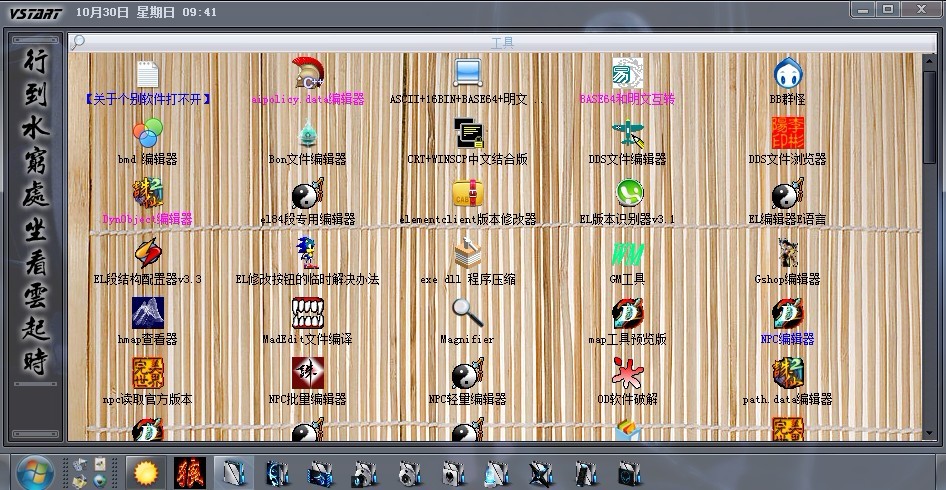The width and height of the screenshot is (946, 490).
Task: Launch CRT+WINSCP中文结合版
Action: [x=467, y=134]
